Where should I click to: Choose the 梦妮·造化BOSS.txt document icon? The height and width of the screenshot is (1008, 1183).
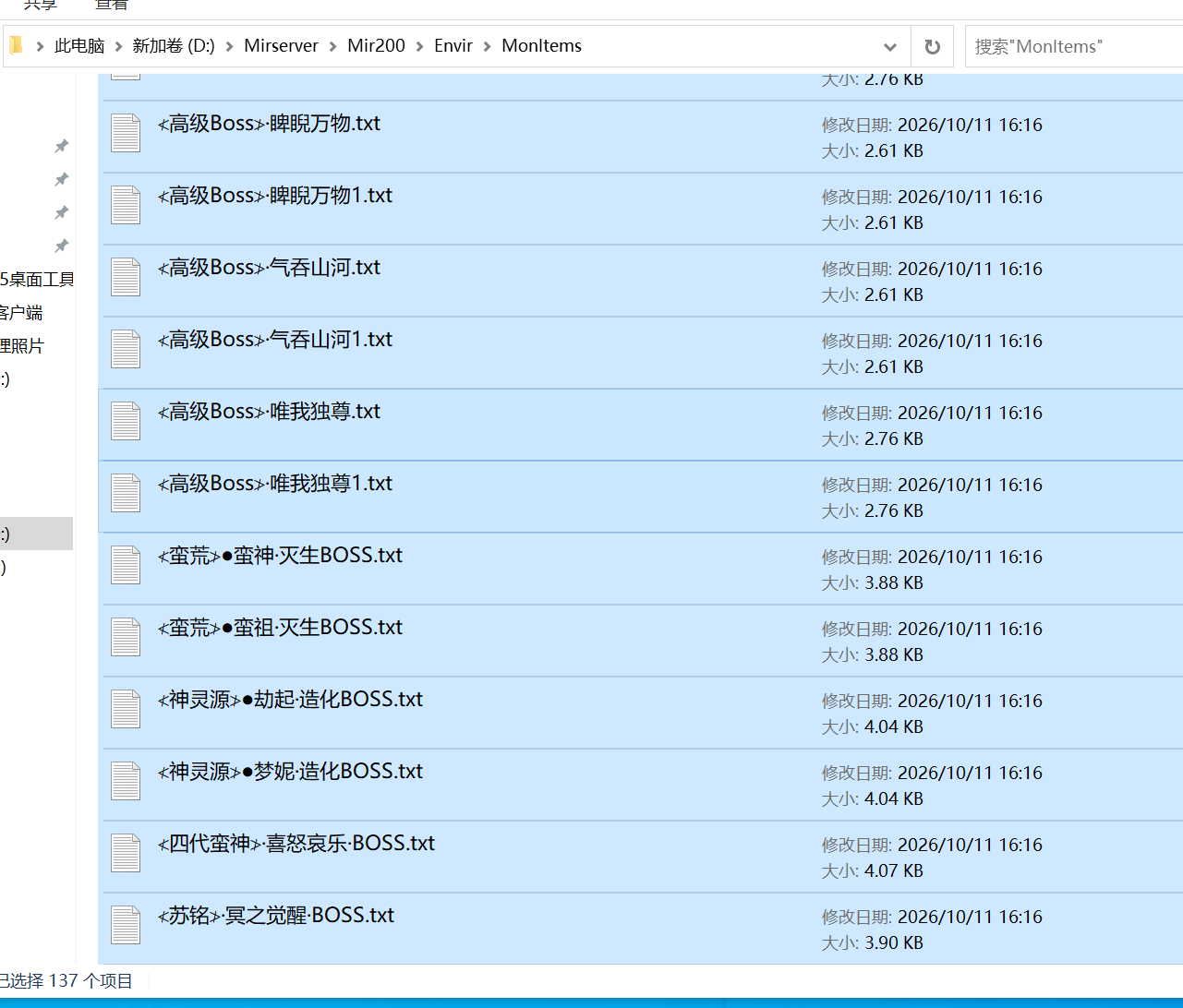coord(126,781)
